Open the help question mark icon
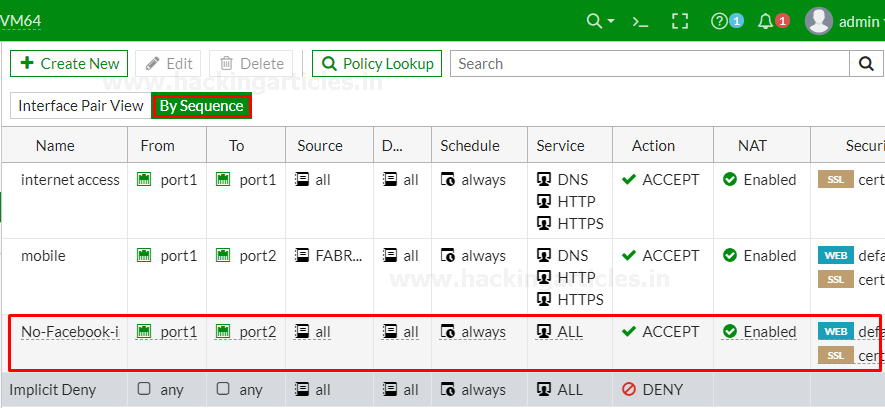The image size is (885, 408). point(719,21)
